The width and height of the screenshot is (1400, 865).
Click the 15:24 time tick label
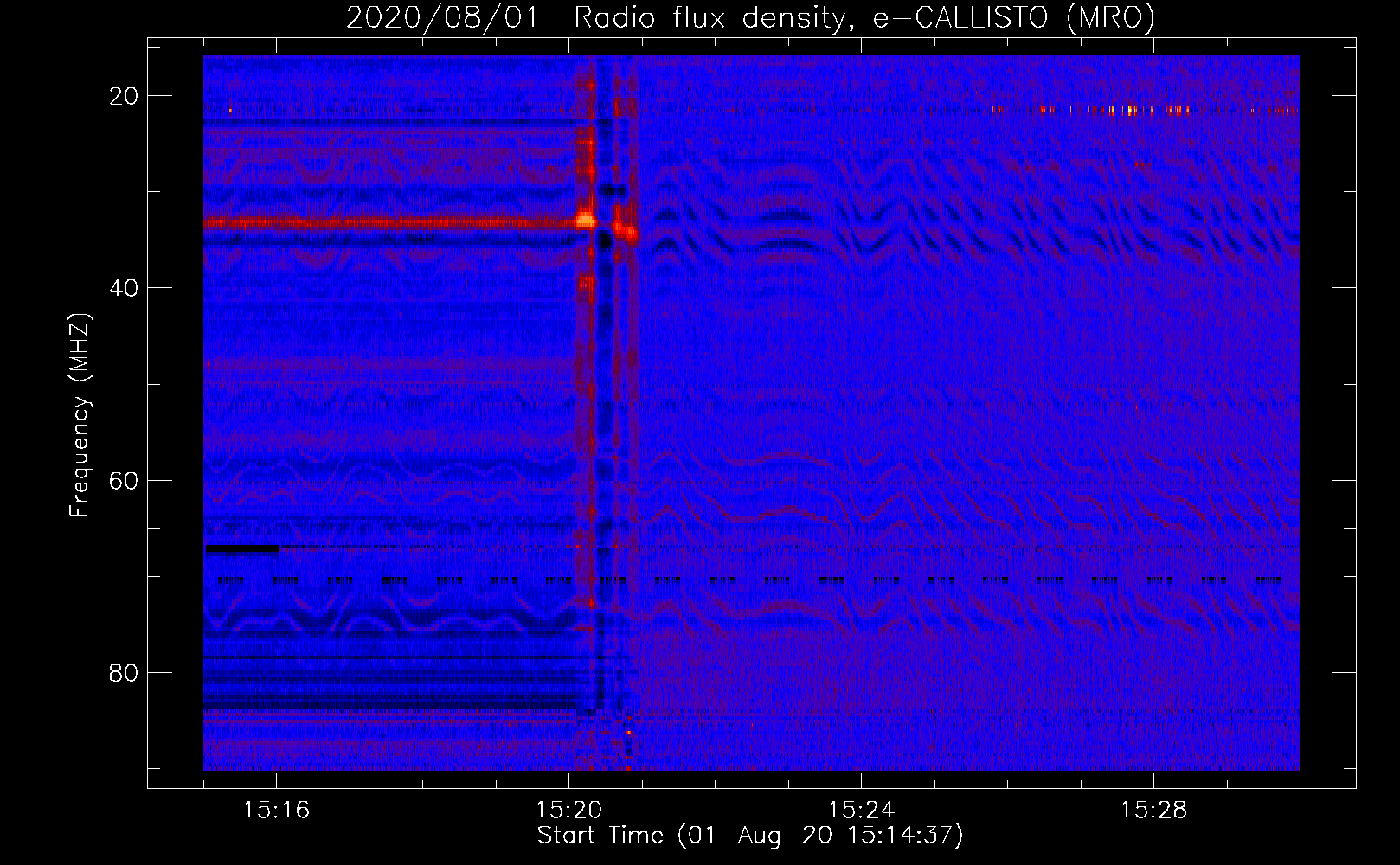[861, 810]
